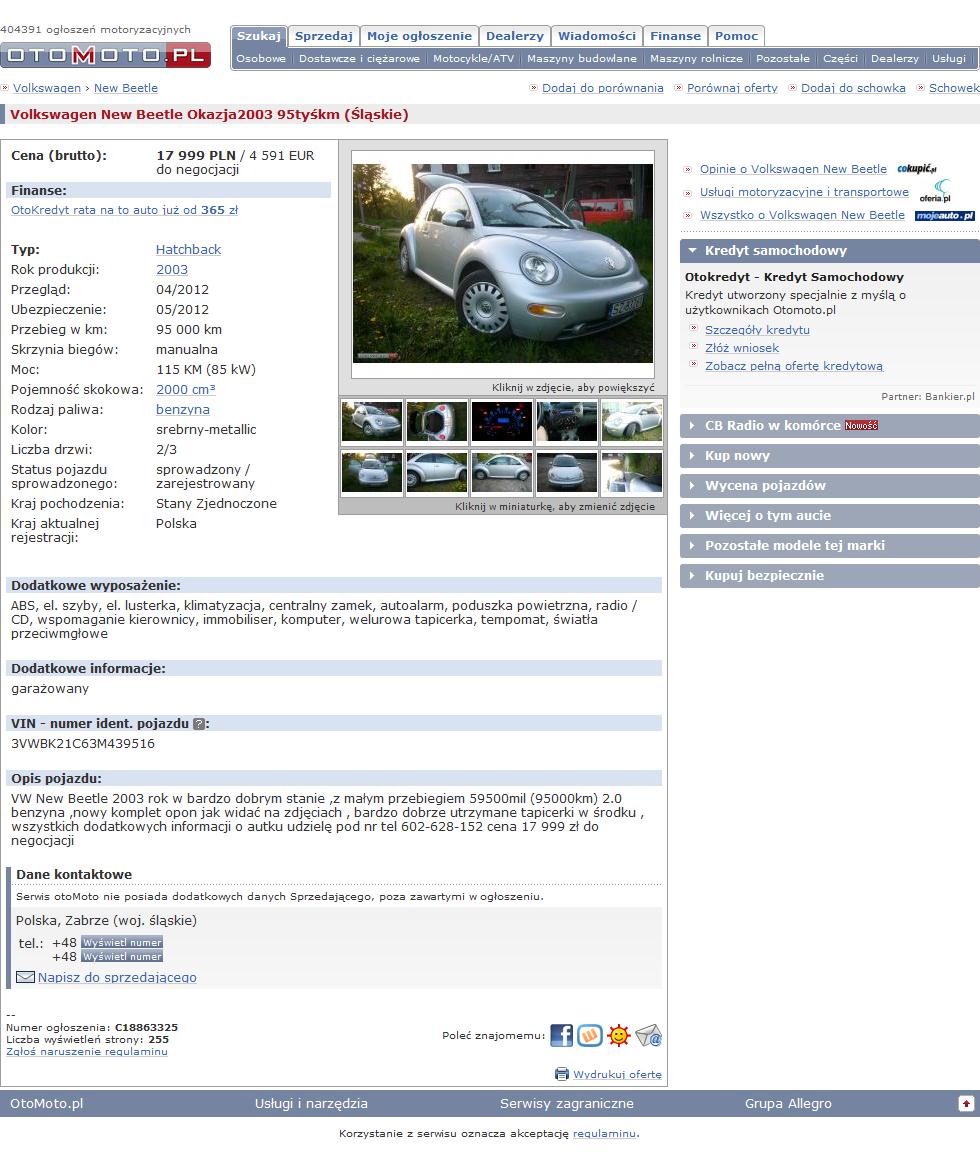The width and height of the screenshot is (980, 1159).
Task: Expand the CB Radio w komórce section
Action: pyautogui.click(x=830, y=426)
